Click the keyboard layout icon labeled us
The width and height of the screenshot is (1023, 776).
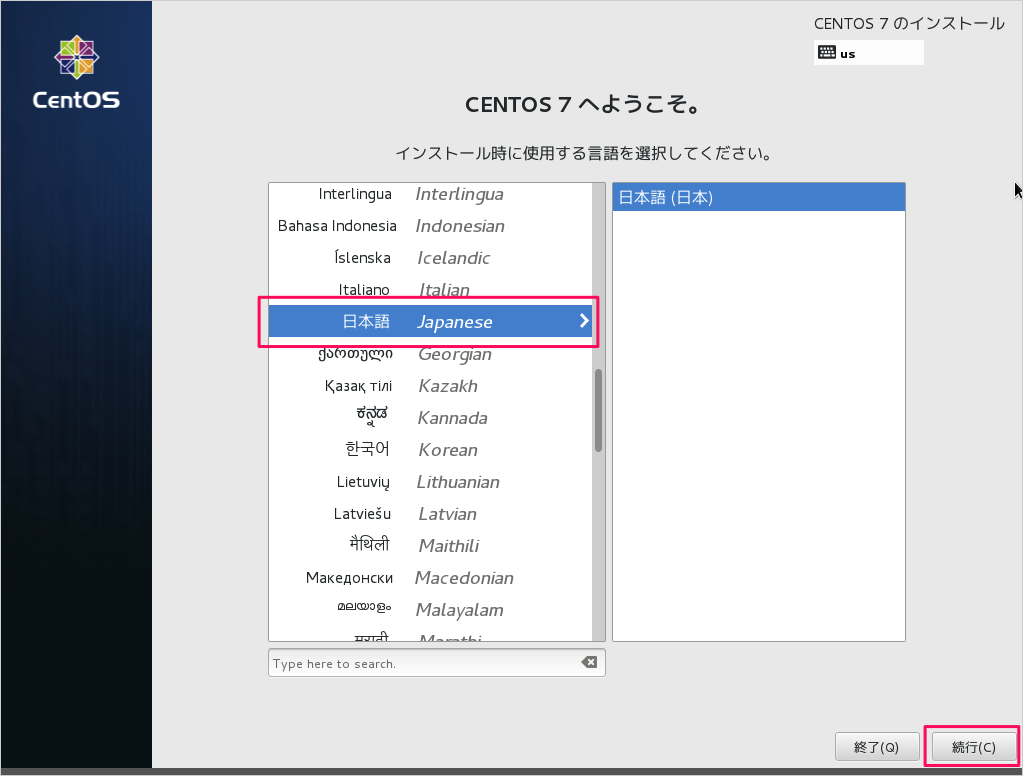[x=827, y=52]
